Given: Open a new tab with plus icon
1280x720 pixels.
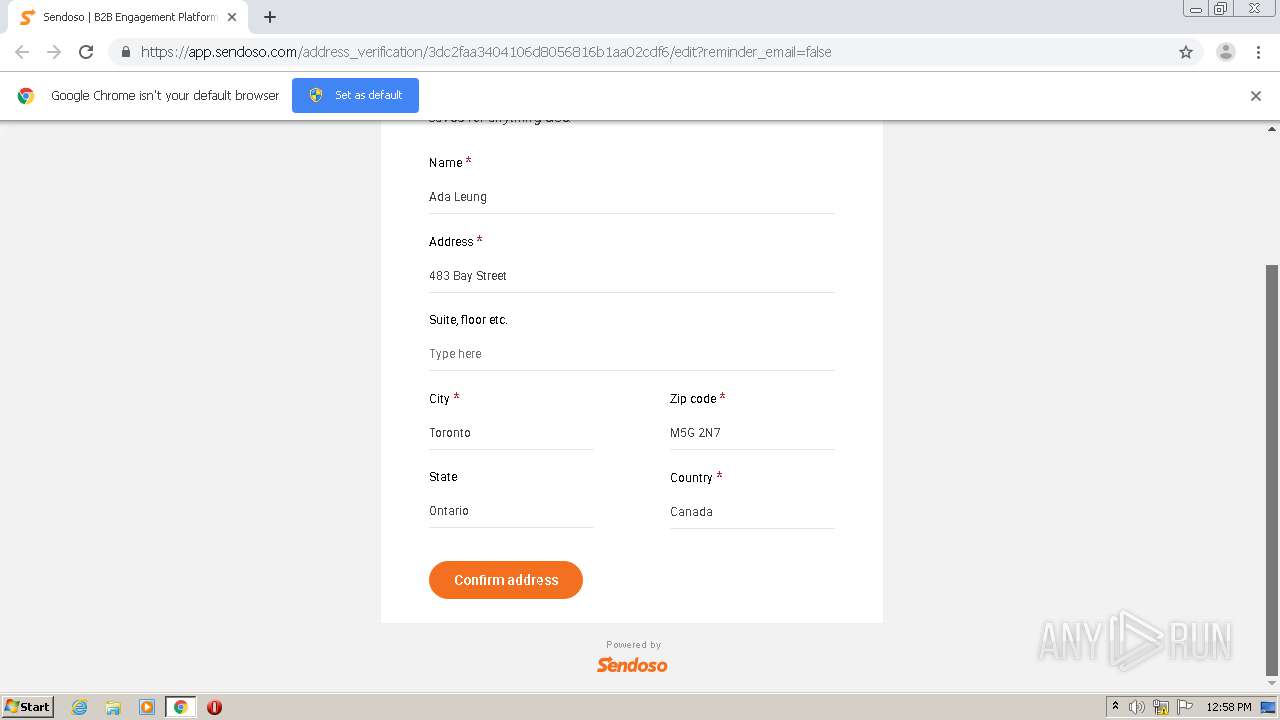Looking at the screenshot, I should [270, 17].
